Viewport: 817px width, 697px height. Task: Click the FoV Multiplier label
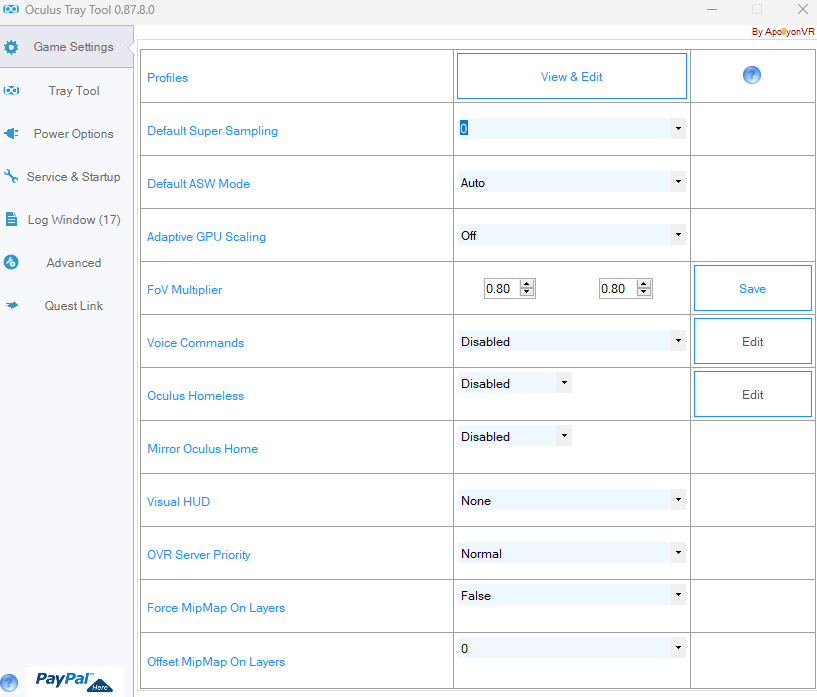pyautogui.click(x=184, y=290)
